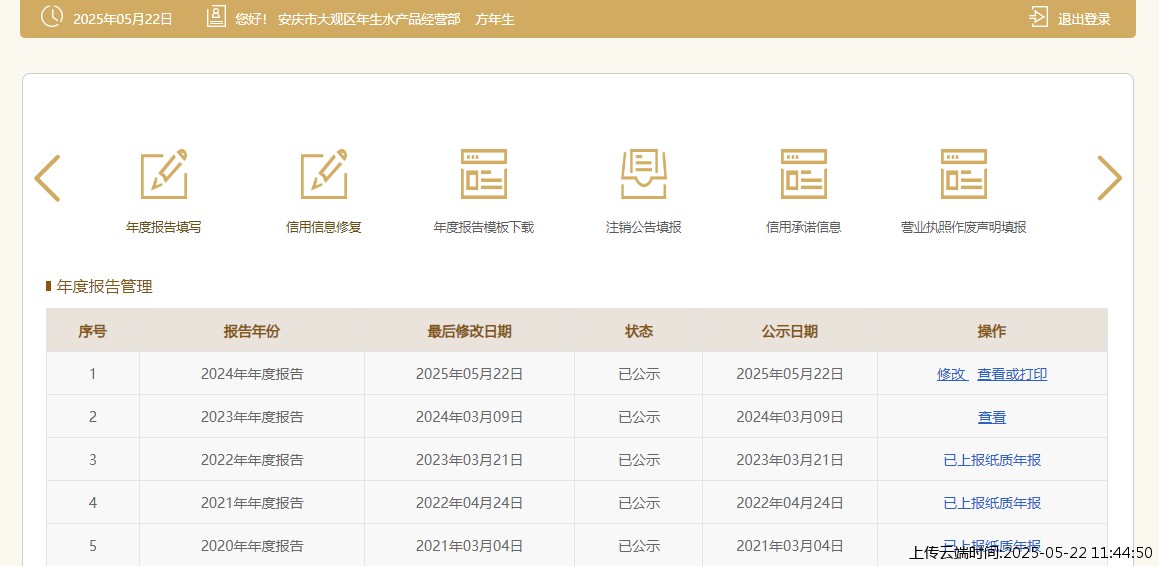Click the clock icon beside the date
Viewport: 1159px width, 566px height.
point(52,16)
